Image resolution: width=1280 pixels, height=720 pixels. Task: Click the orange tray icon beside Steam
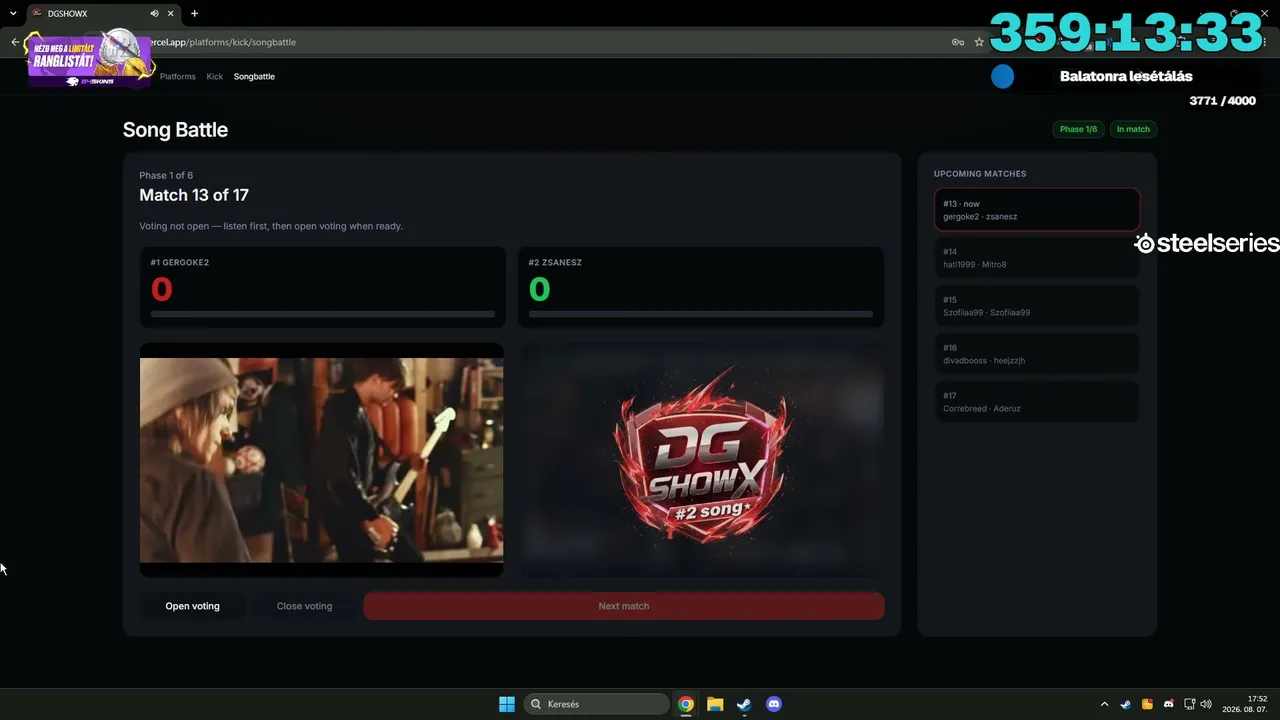[1147, 704]
